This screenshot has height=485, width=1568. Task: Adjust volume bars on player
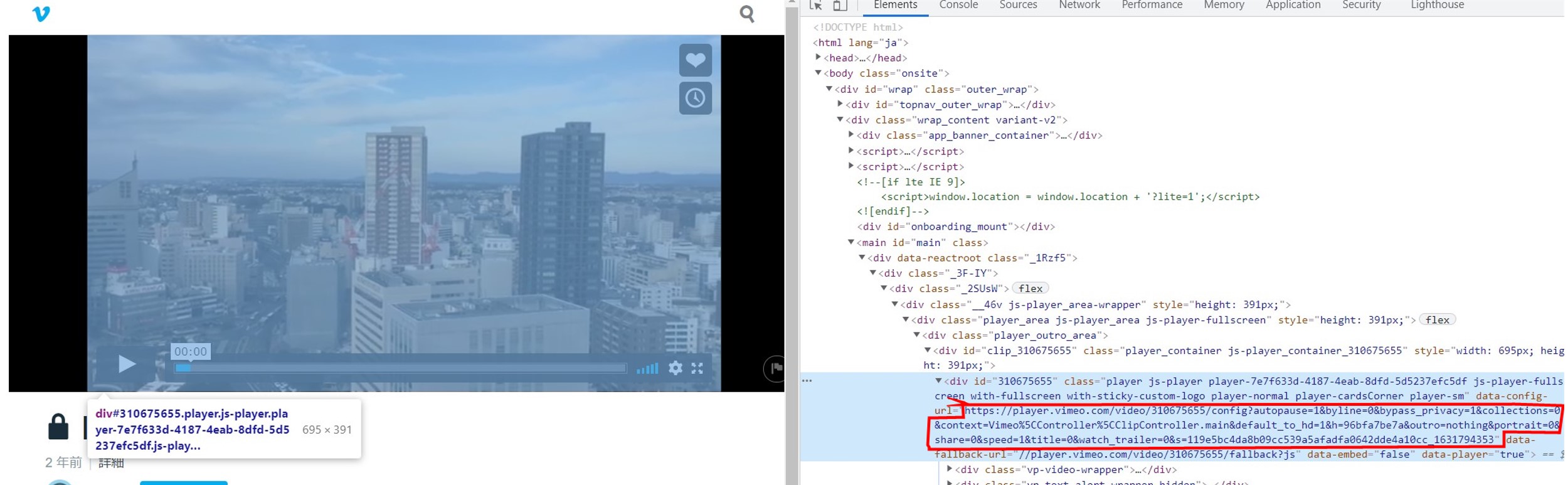(x=647, y=368)
